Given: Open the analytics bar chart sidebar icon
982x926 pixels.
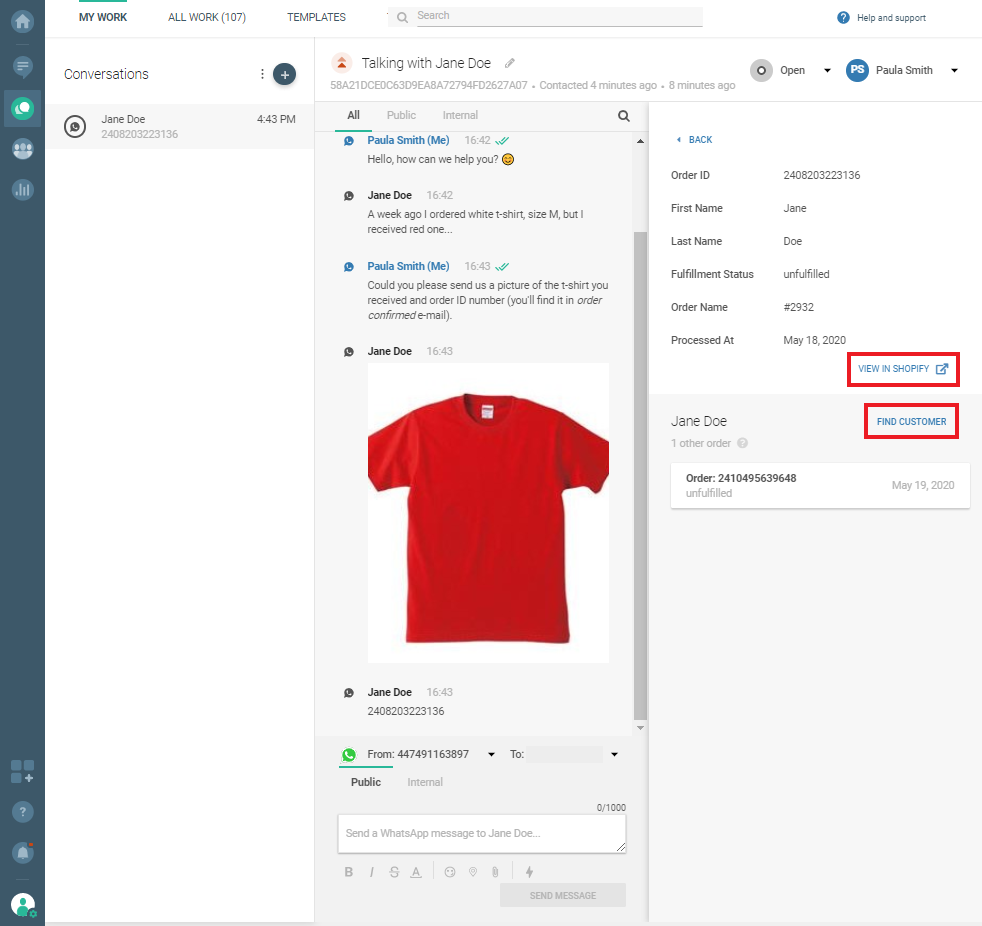Looking at the screenshot, I should point(22,189).
